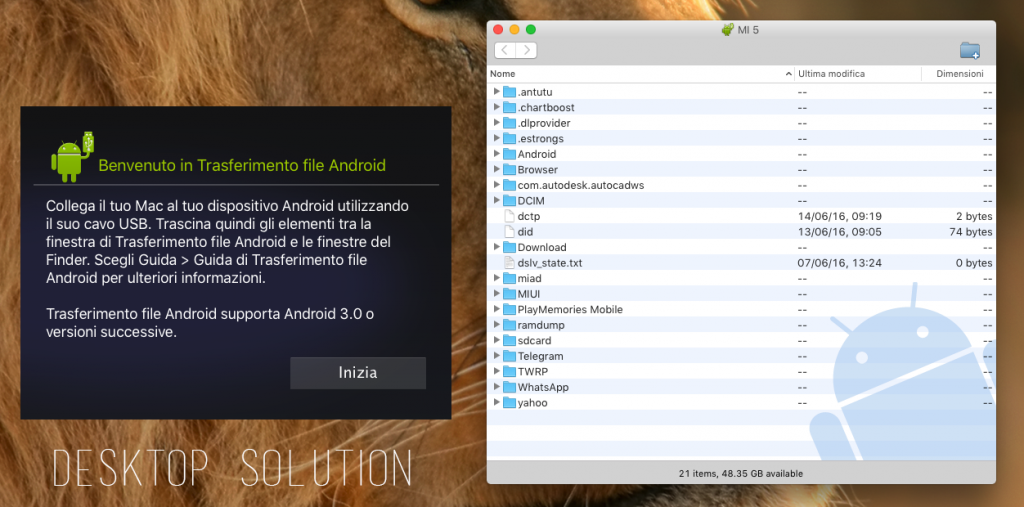Click the MIUI folder icon
1024x507 pixels.
[x=509, y=294]
